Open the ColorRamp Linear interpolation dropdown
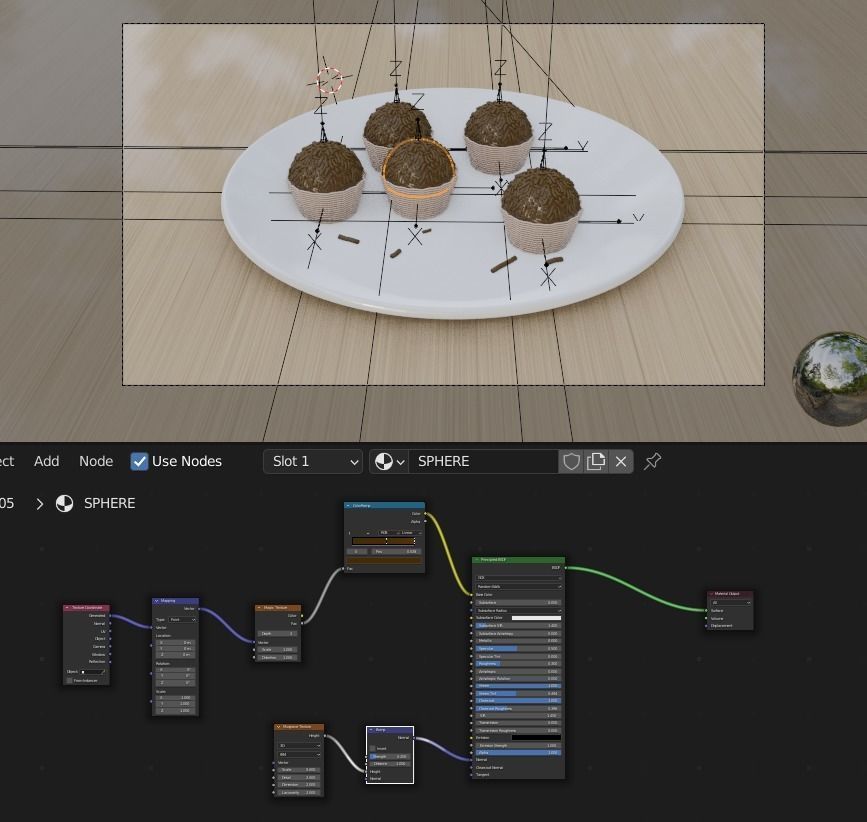 click(410, 532)
